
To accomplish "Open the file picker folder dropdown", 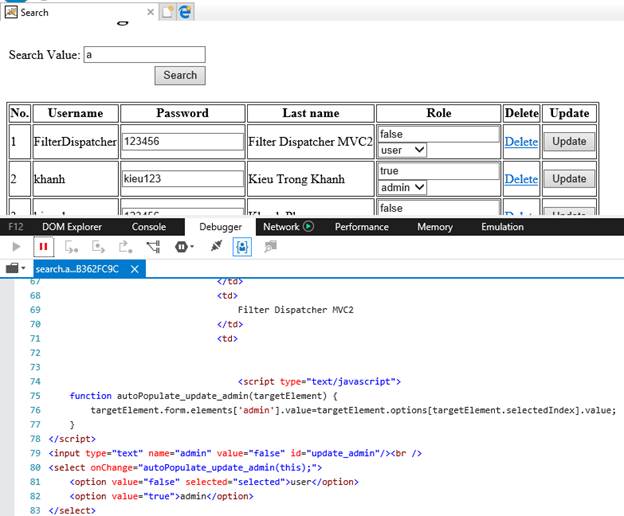I will (16, 269).
